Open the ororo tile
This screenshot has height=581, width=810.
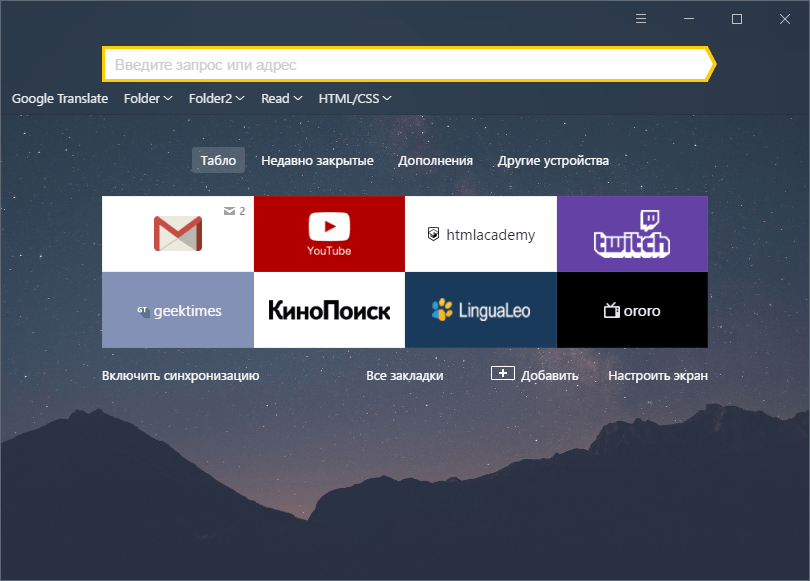click(x=632, y=310)
